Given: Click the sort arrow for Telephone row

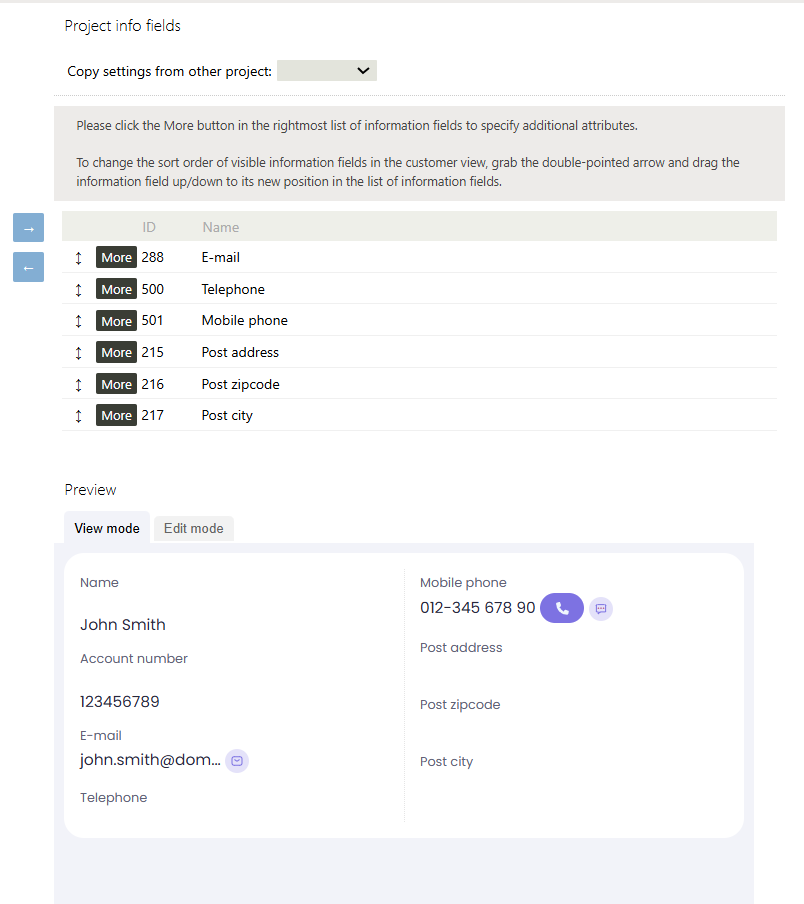Looking at the screenshot, I should (x=79, y=289).
